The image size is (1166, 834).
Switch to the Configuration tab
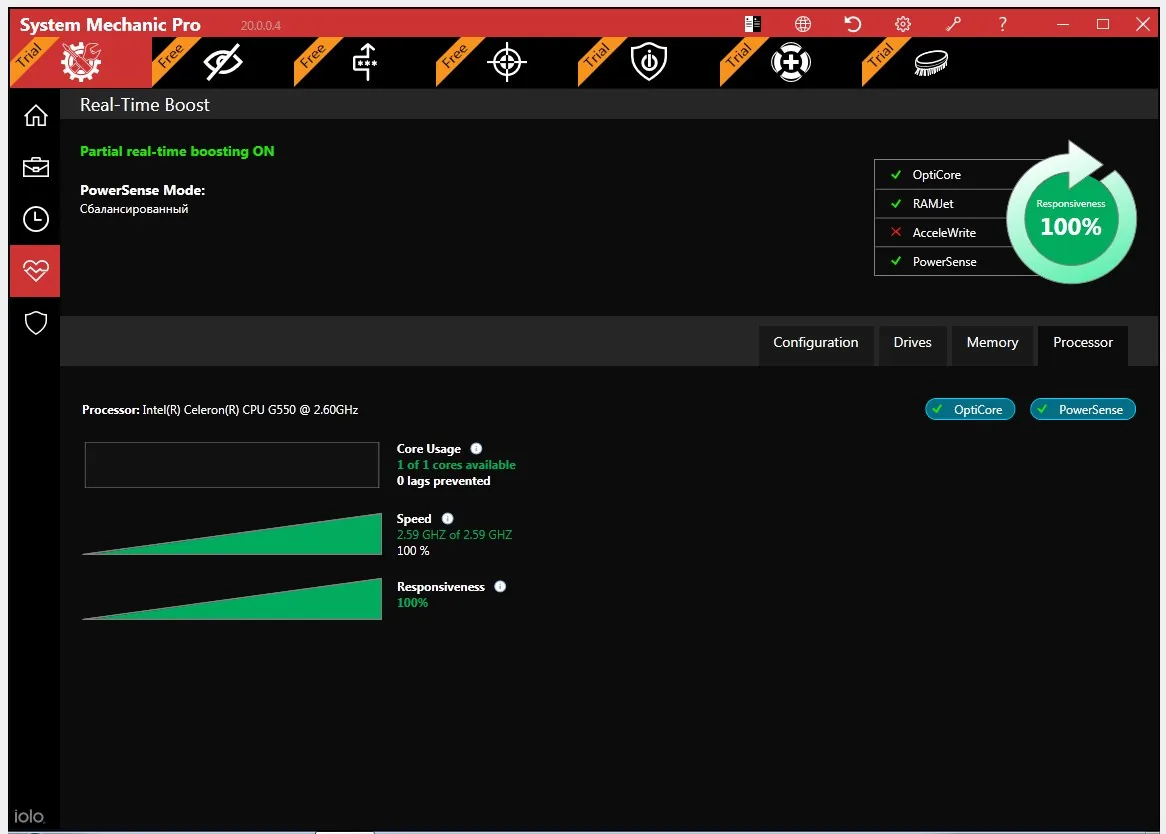816,343
